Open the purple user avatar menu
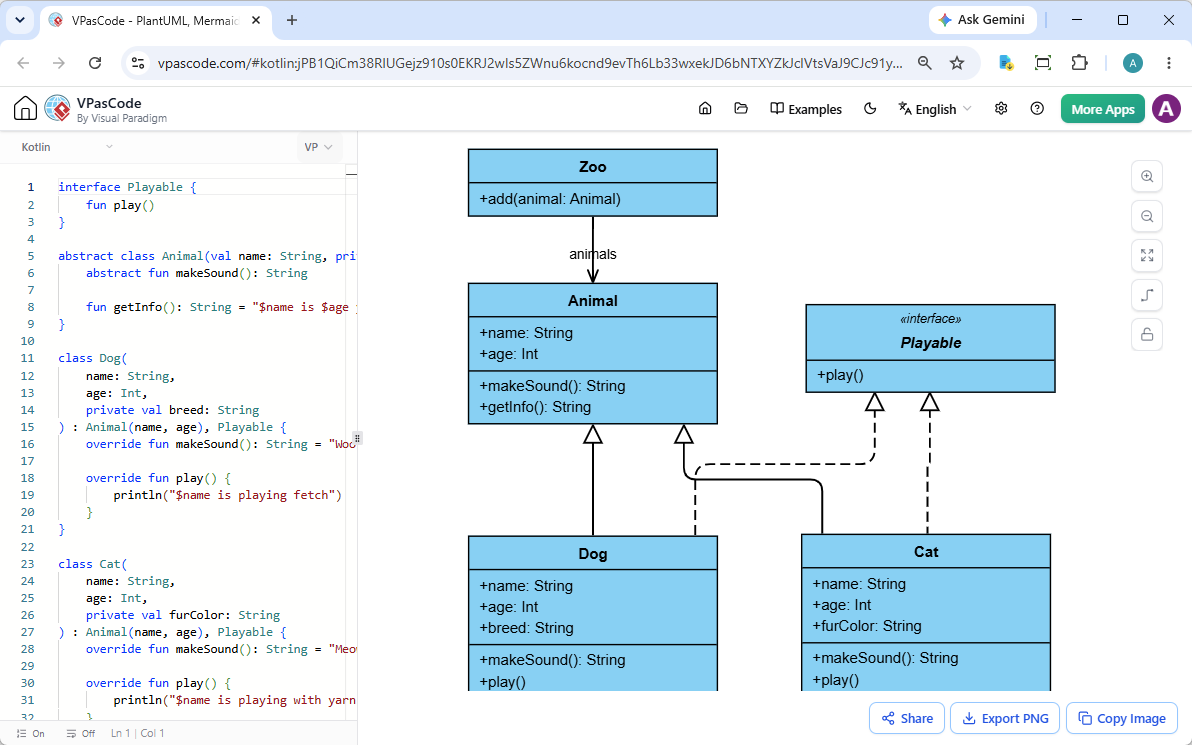Image resolution: width=1192 pixels, height=745 pixels. (x=1166, y=109)
